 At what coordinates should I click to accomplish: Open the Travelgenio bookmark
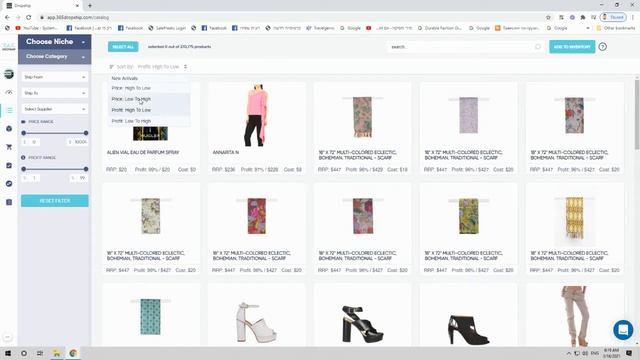pyautogui.click(x=320, y=28)
